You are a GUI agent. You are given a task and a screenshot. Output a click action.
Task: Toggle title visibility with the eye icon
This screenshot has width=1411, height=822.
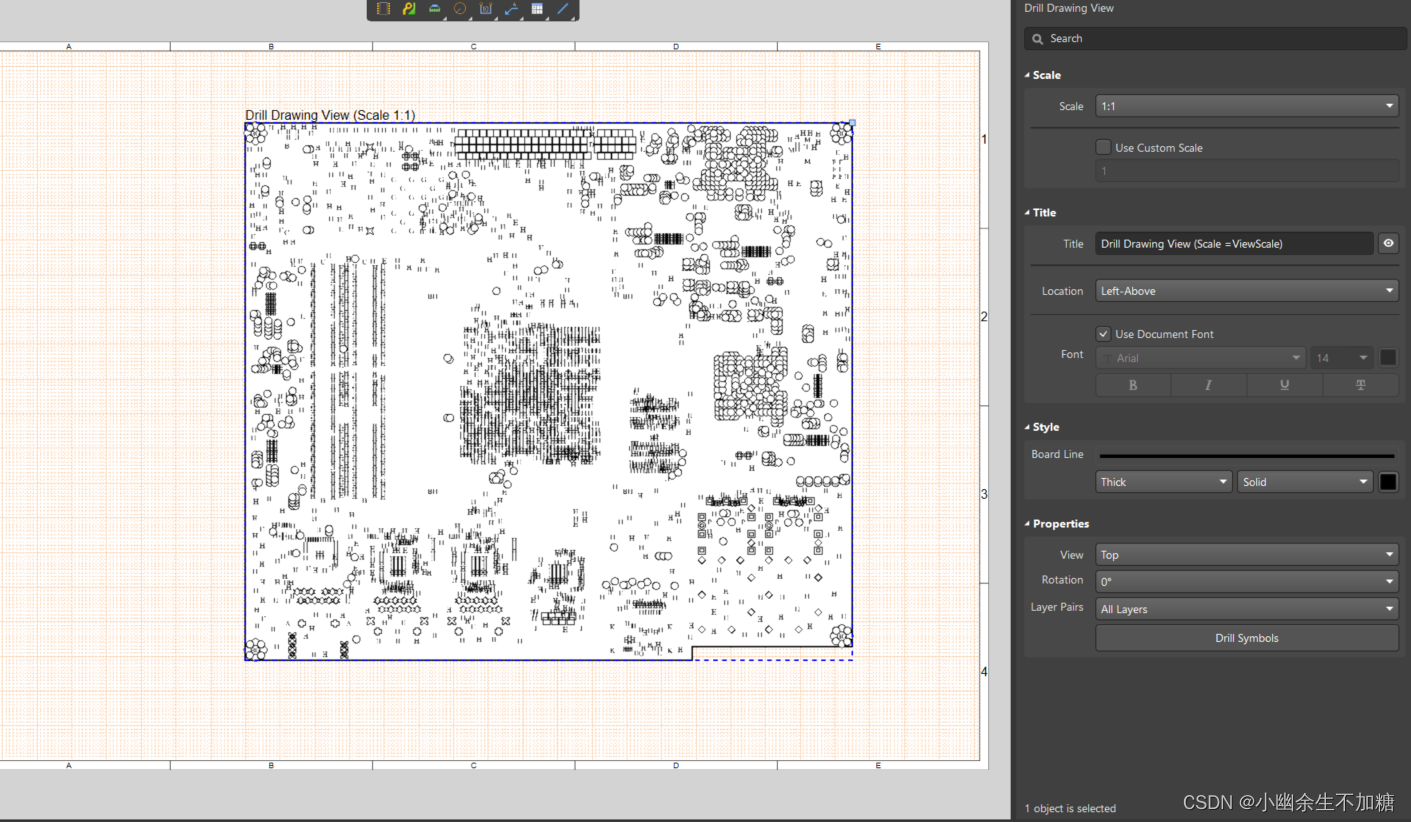(x=1388, y=243)
